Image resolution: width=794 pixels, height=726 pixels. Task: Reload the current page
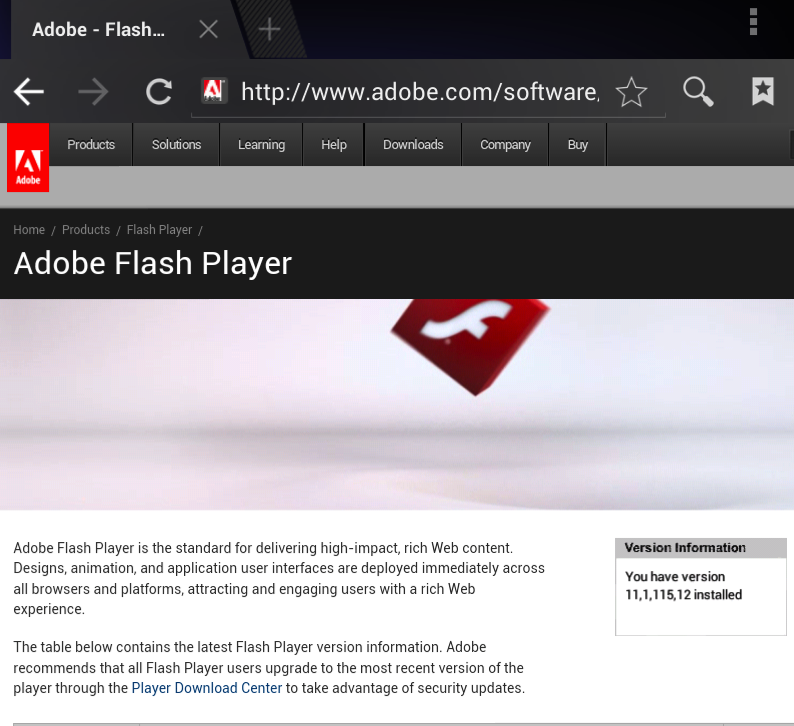[159, 92]
